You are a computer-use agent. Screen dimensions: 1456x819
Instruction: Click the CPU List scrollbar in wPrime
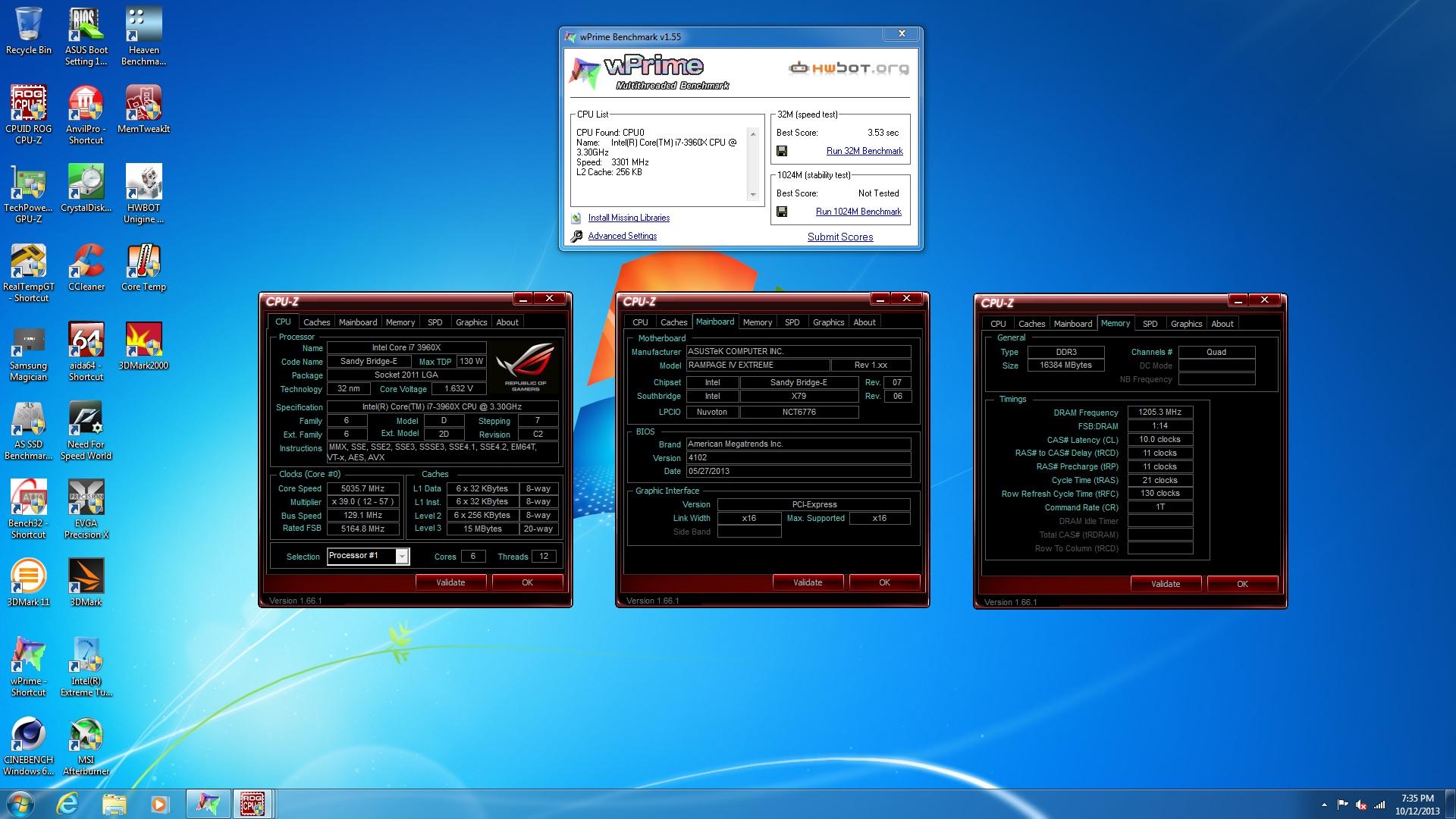point(753,164)
